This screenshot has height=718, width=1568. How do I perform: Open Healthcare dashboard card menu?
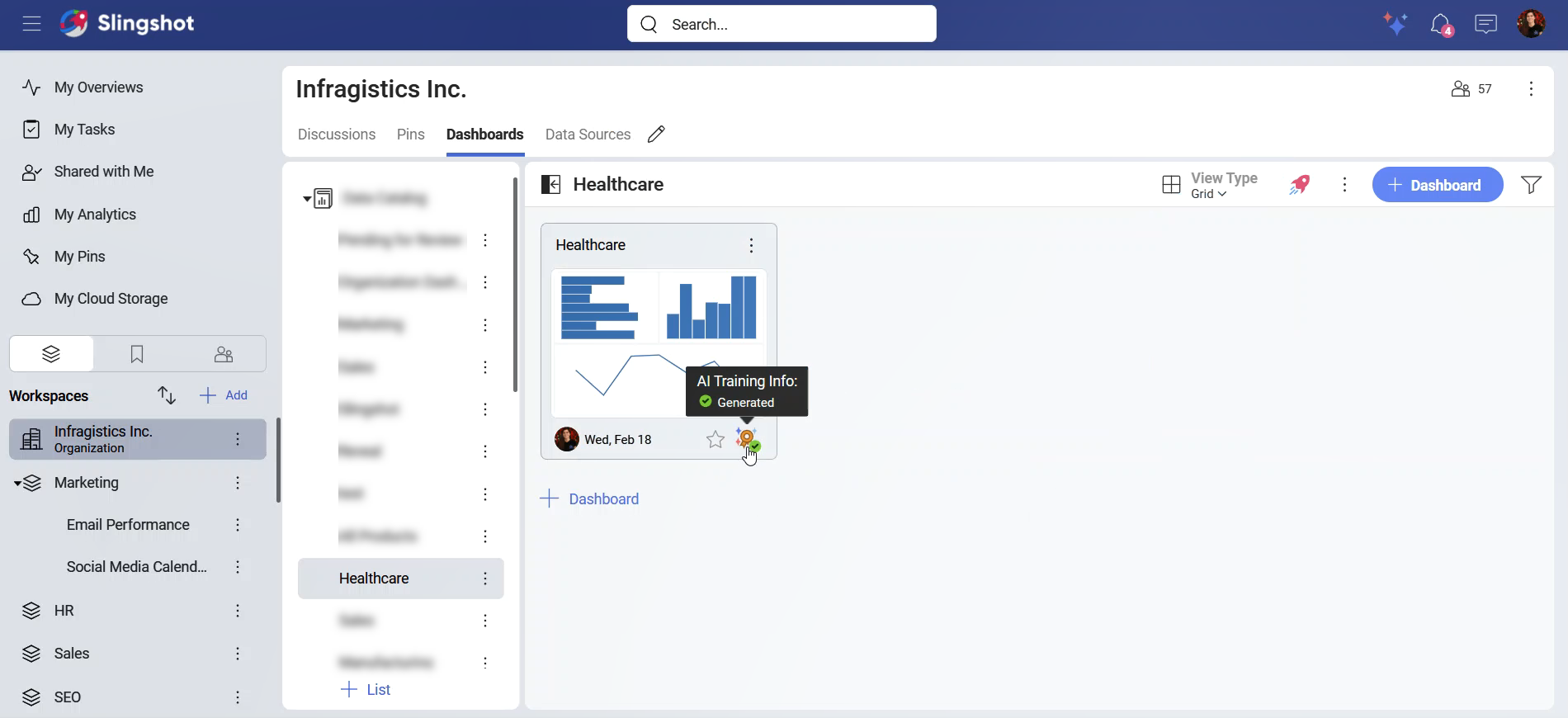(x=751, y=245)
